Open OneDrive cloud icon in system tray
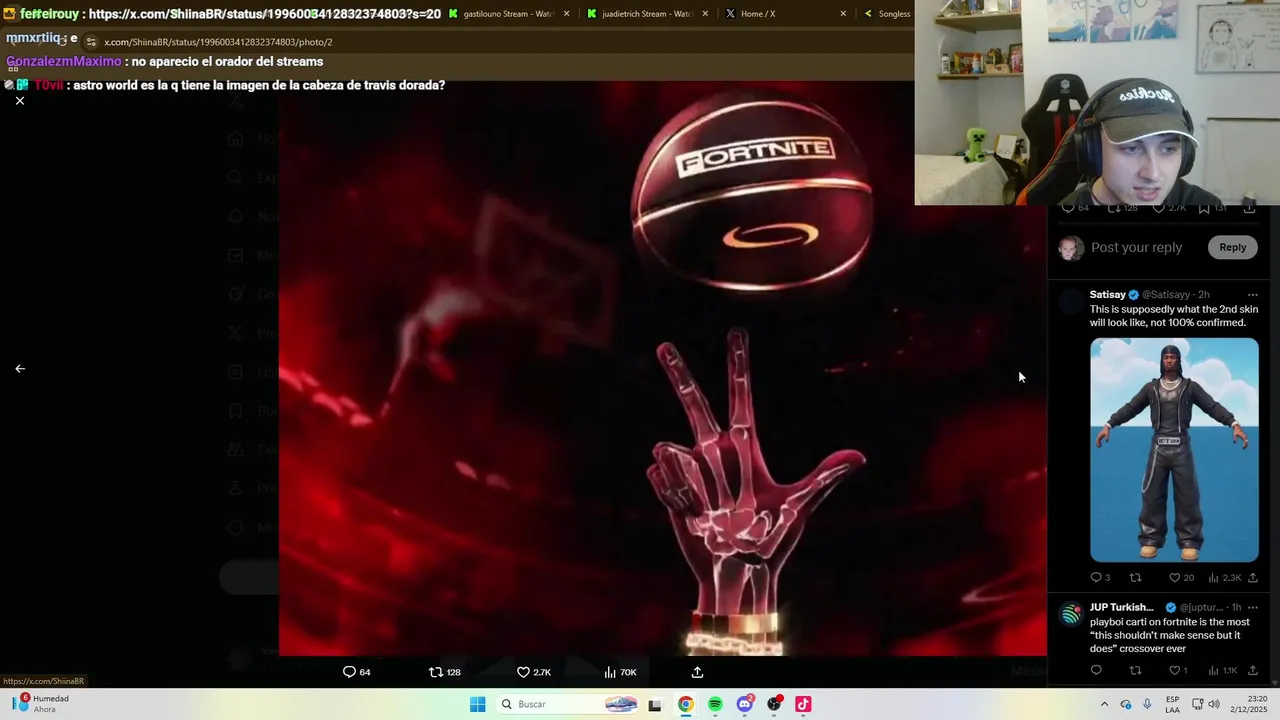1280x720 pixels. coord(1126,704)
